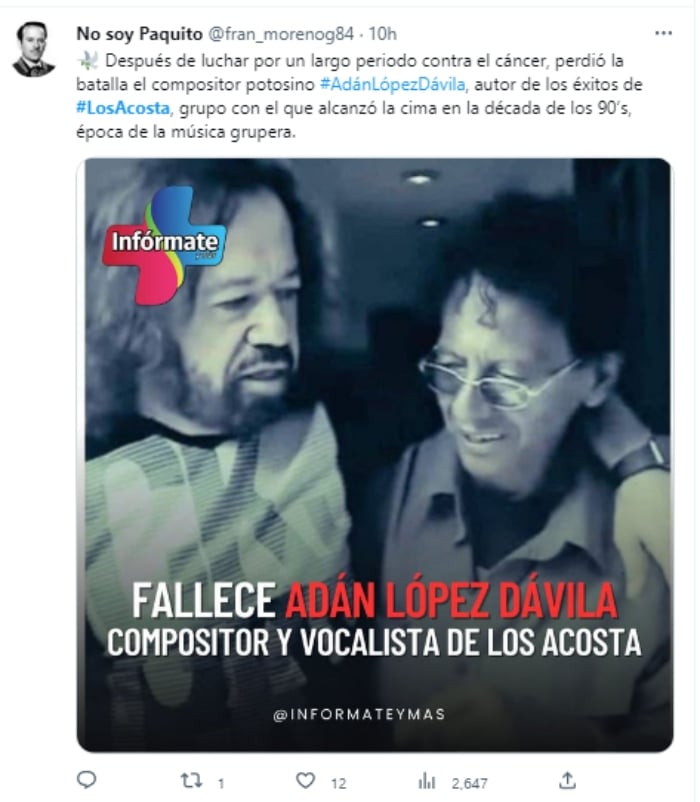
Task: View the 2,647 views count
Action: coord(469,783)
